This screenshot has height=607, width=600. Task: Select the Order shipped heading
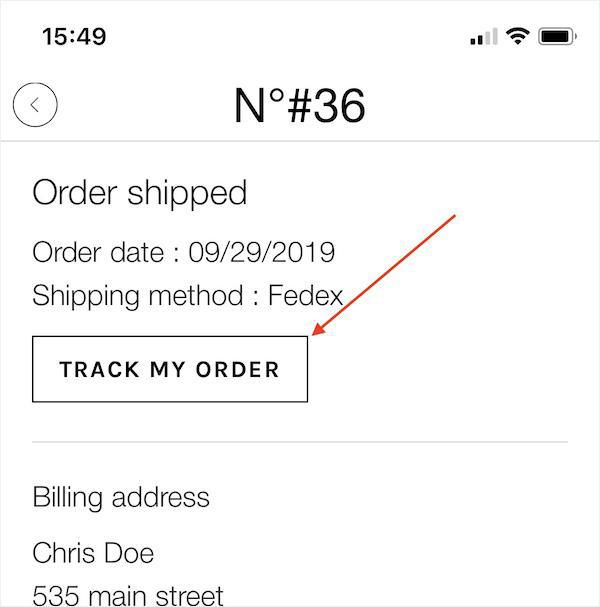139,193
